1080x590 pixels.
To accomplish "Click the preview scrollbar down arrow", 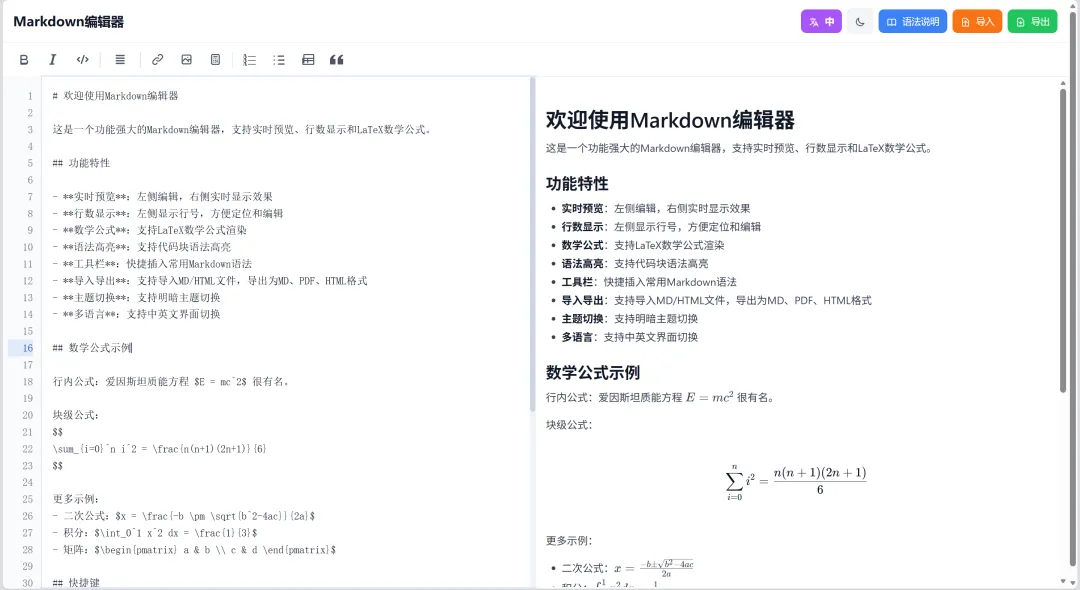I will click(1063, 582).
